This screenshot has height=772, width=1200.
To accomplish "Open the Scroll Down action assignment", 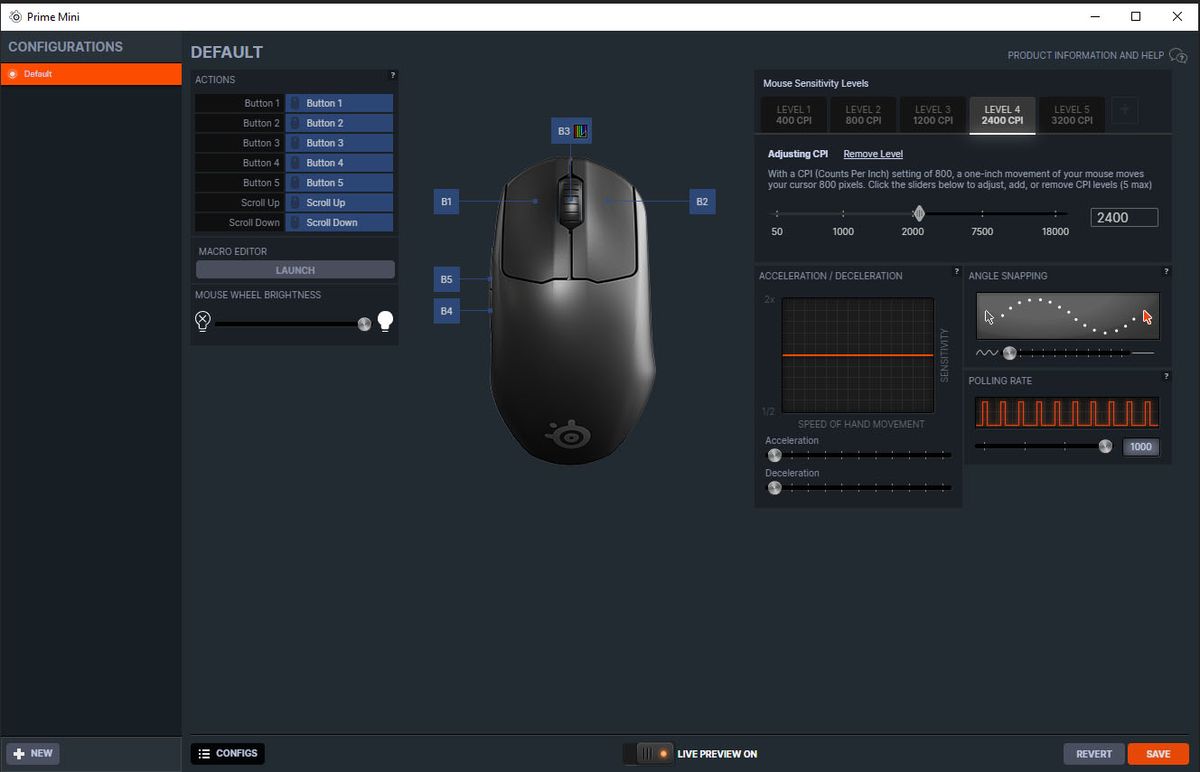I will (339, 222).
